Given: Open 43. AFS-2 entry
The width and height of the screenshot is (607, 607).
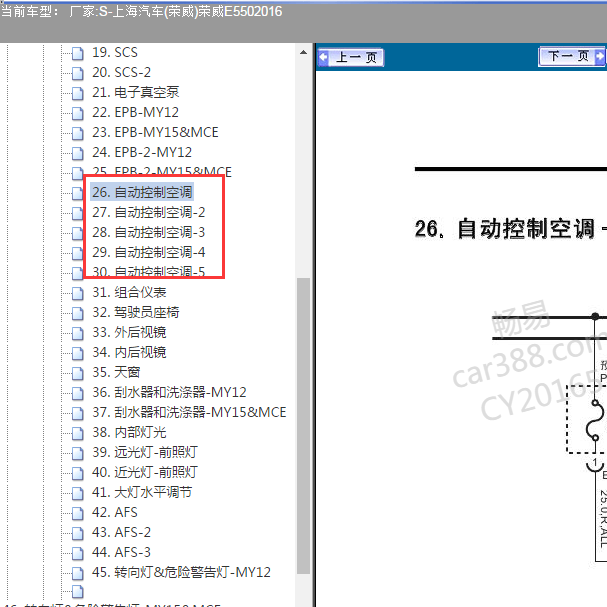Looking at the screenshot, I should (121, 532).
